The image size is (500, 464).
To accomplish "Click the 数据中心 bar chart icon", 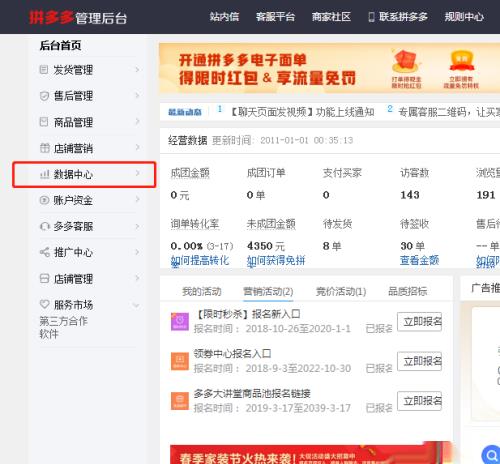I will 44,174.
